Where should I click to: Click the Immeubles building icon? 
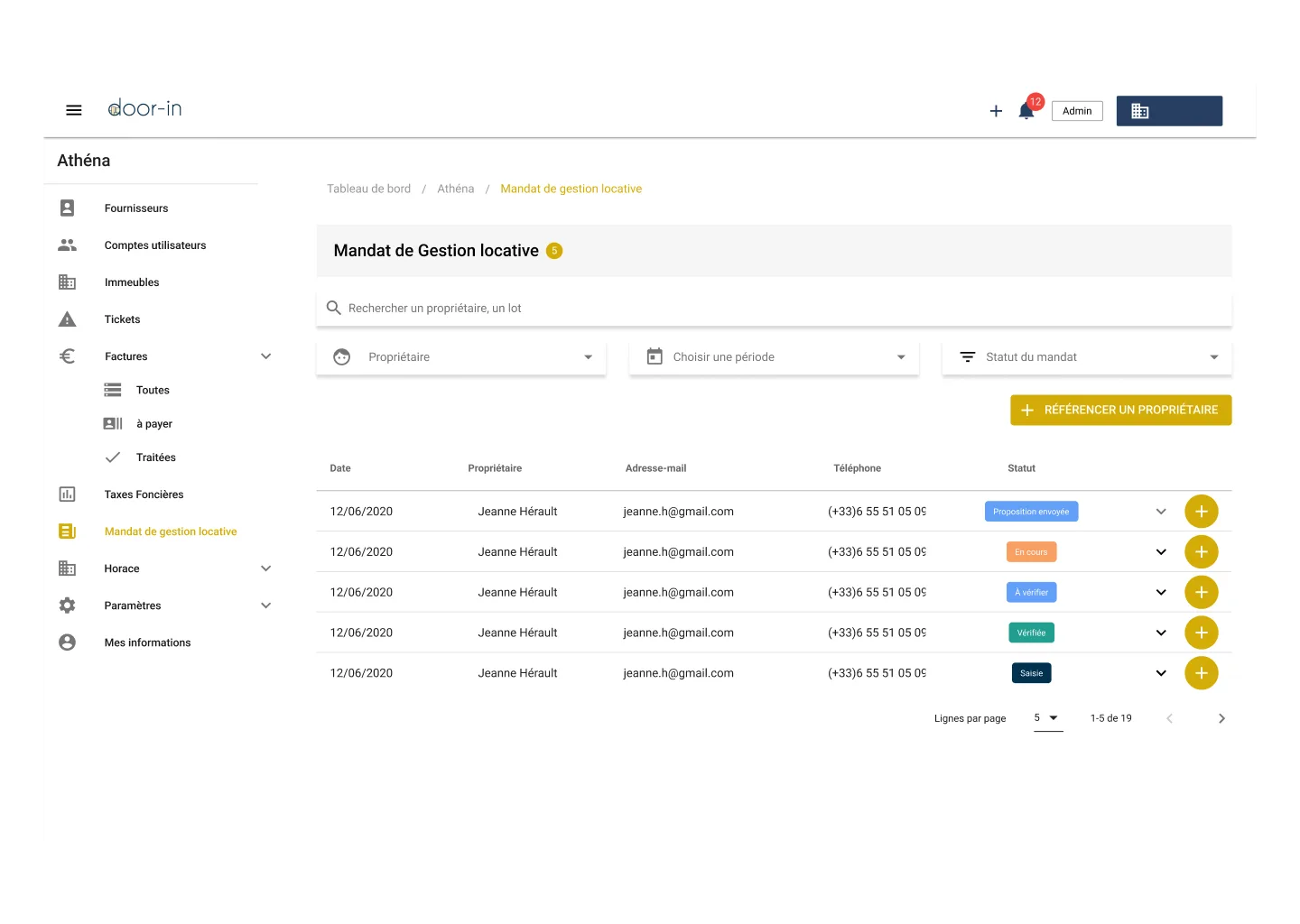coord(67,282)
